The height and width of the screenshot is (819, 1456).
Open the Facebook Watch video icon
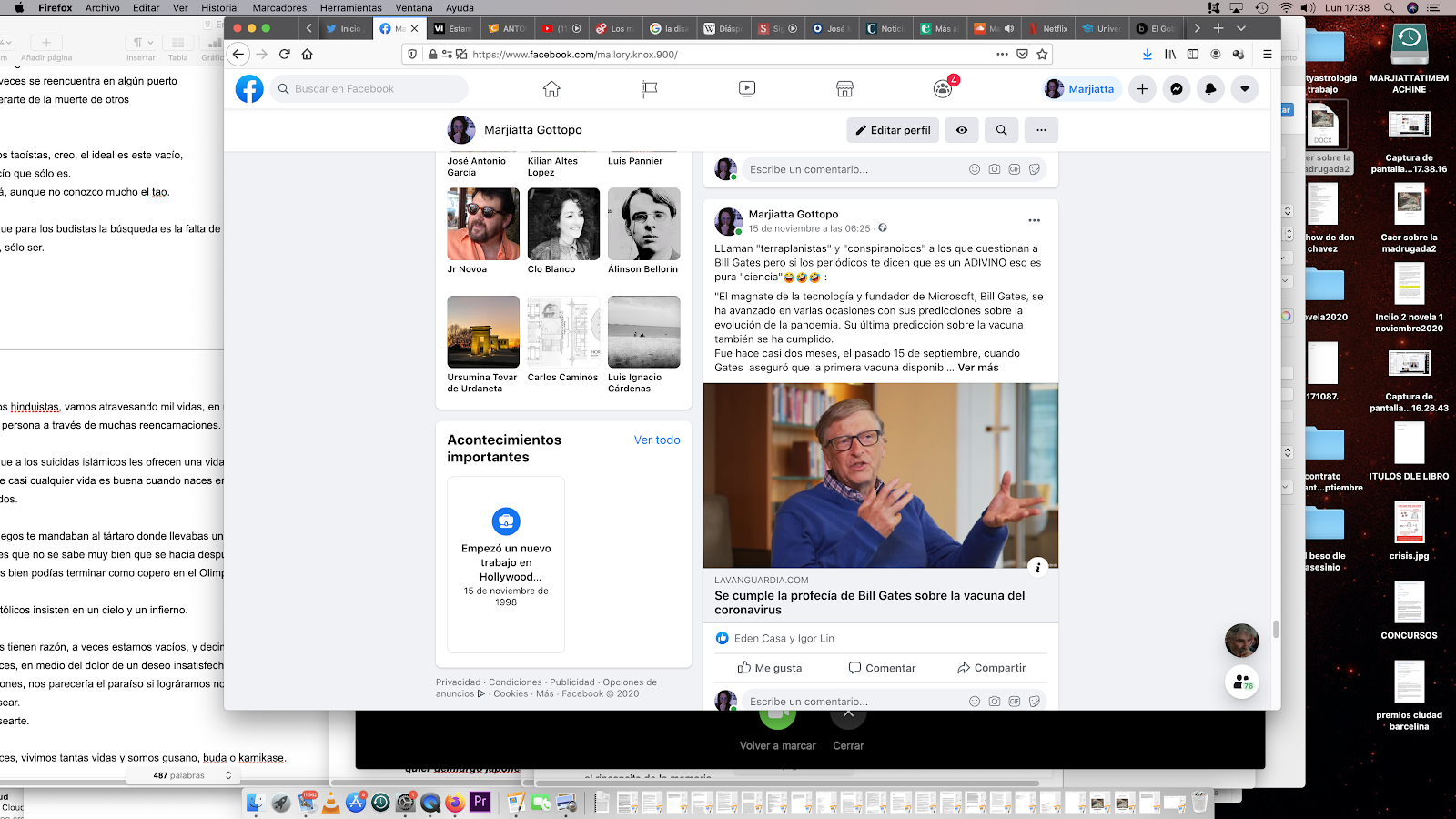[747, 89]
